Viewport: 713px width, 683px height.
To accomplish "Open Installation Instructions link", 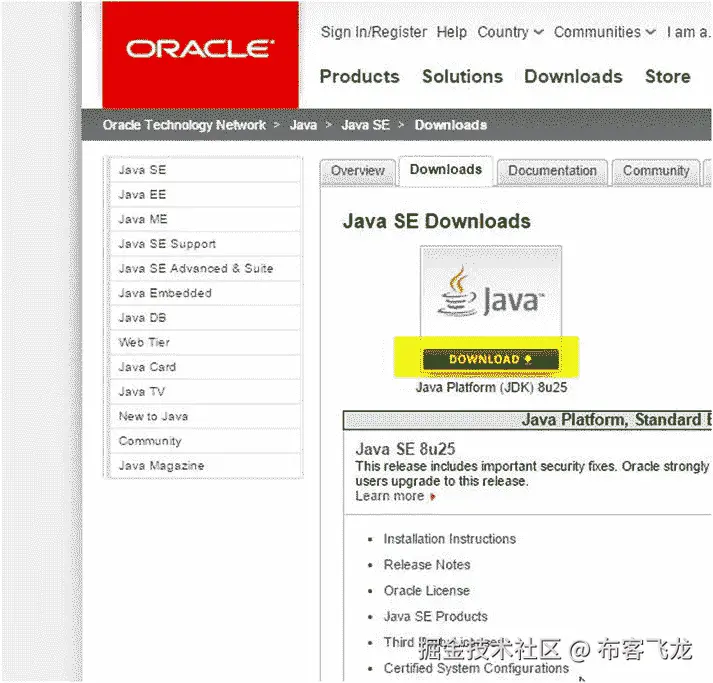I will coord(449,539).
